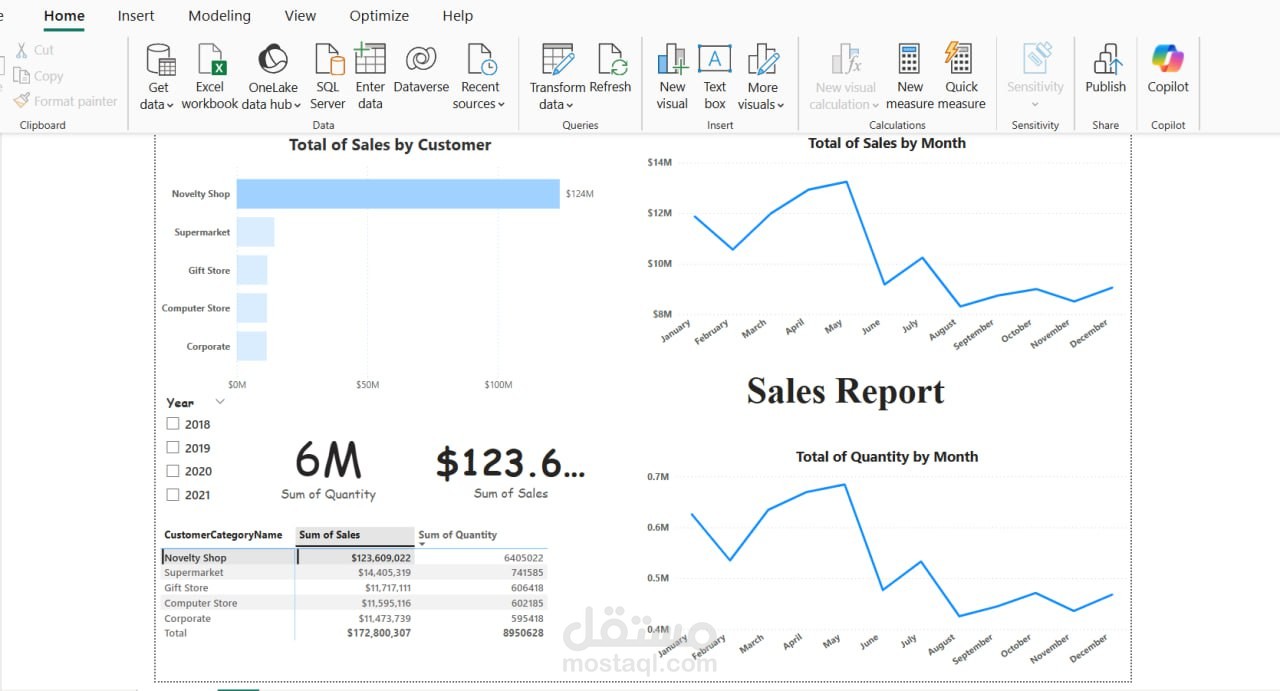Open More visuals icon

[763, 60]
